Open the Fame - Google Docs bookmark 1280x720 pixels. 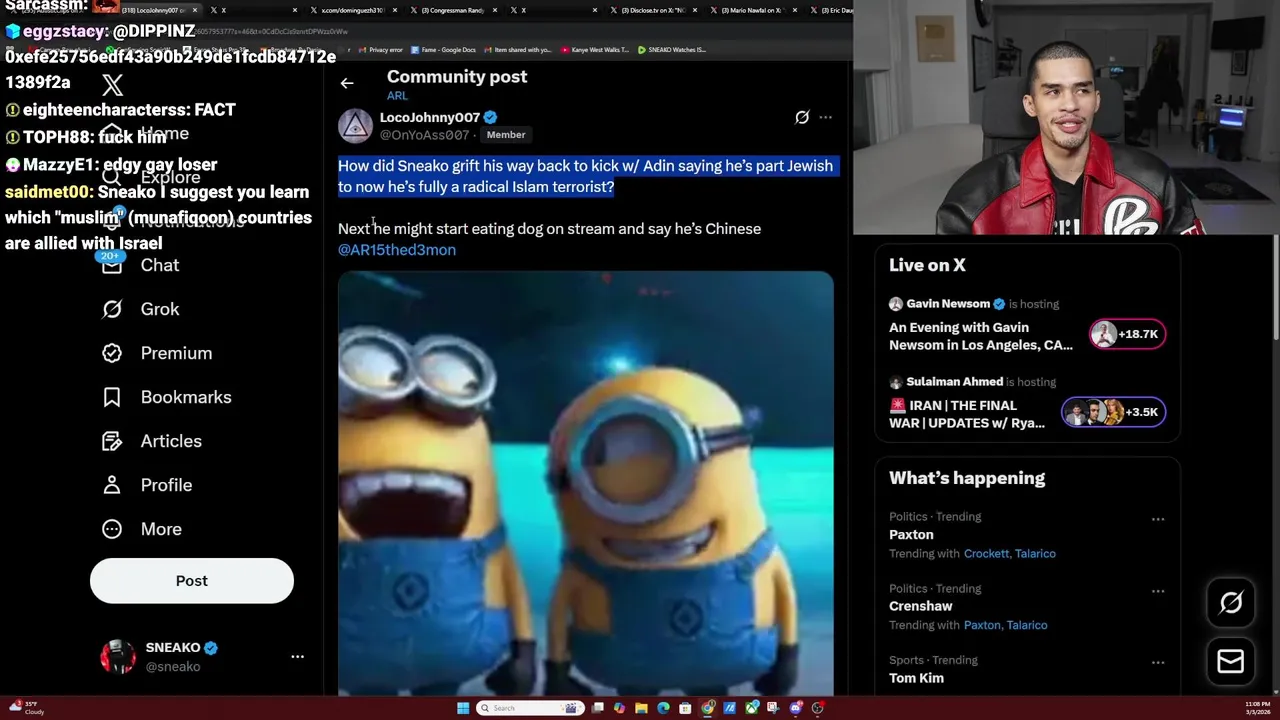[x=443, y=49]
